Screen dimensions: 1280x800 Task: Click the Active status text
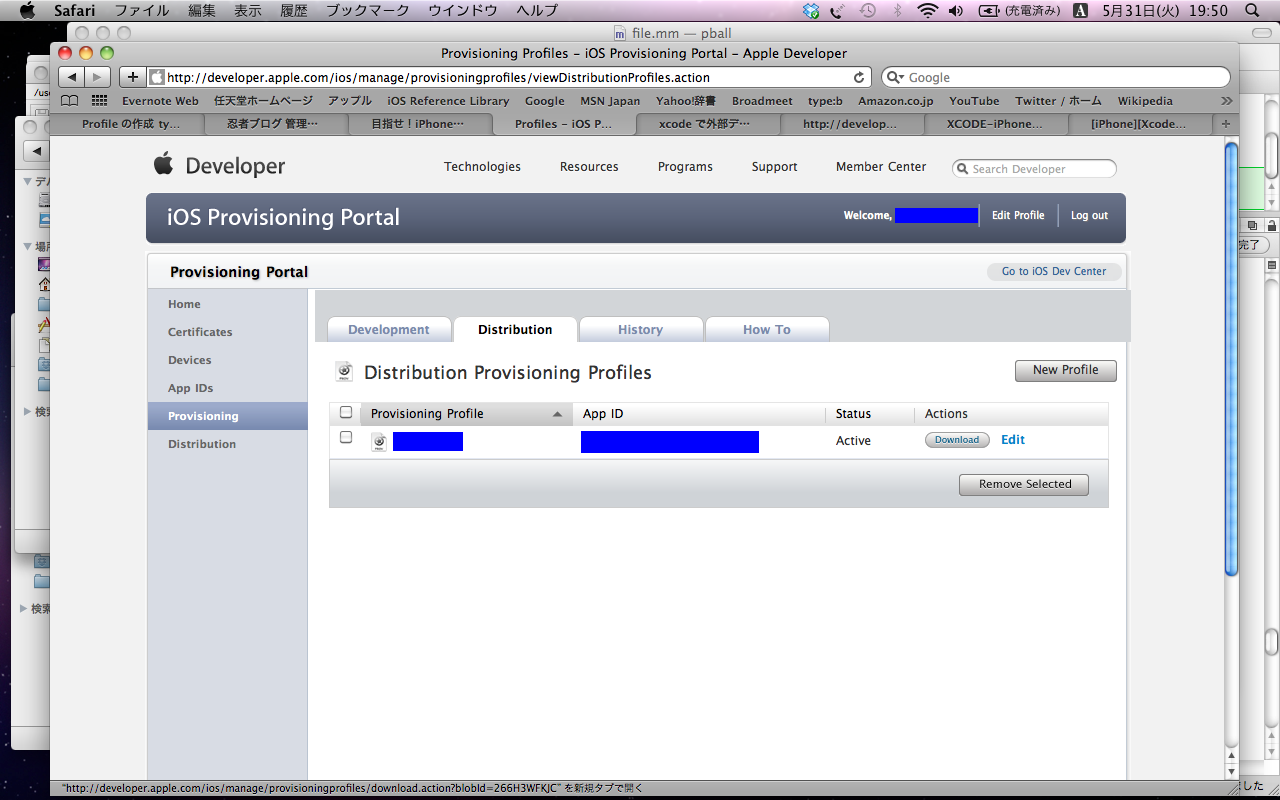click(853, 441)
